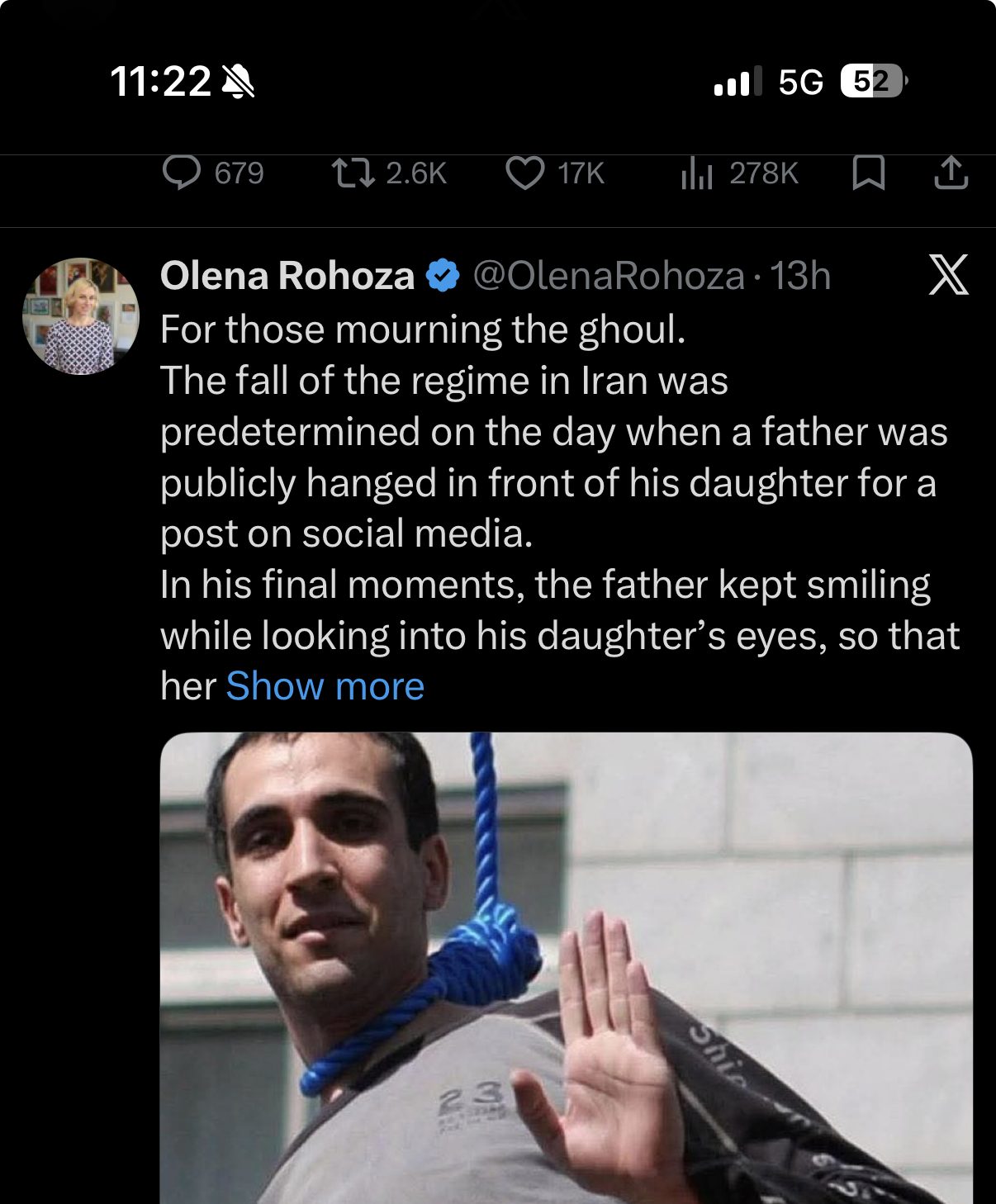Tap the 11:22 clock in status bar
Image resolution: width=996 pixels, height=1204 pixels.
click(x=160, y=82)
